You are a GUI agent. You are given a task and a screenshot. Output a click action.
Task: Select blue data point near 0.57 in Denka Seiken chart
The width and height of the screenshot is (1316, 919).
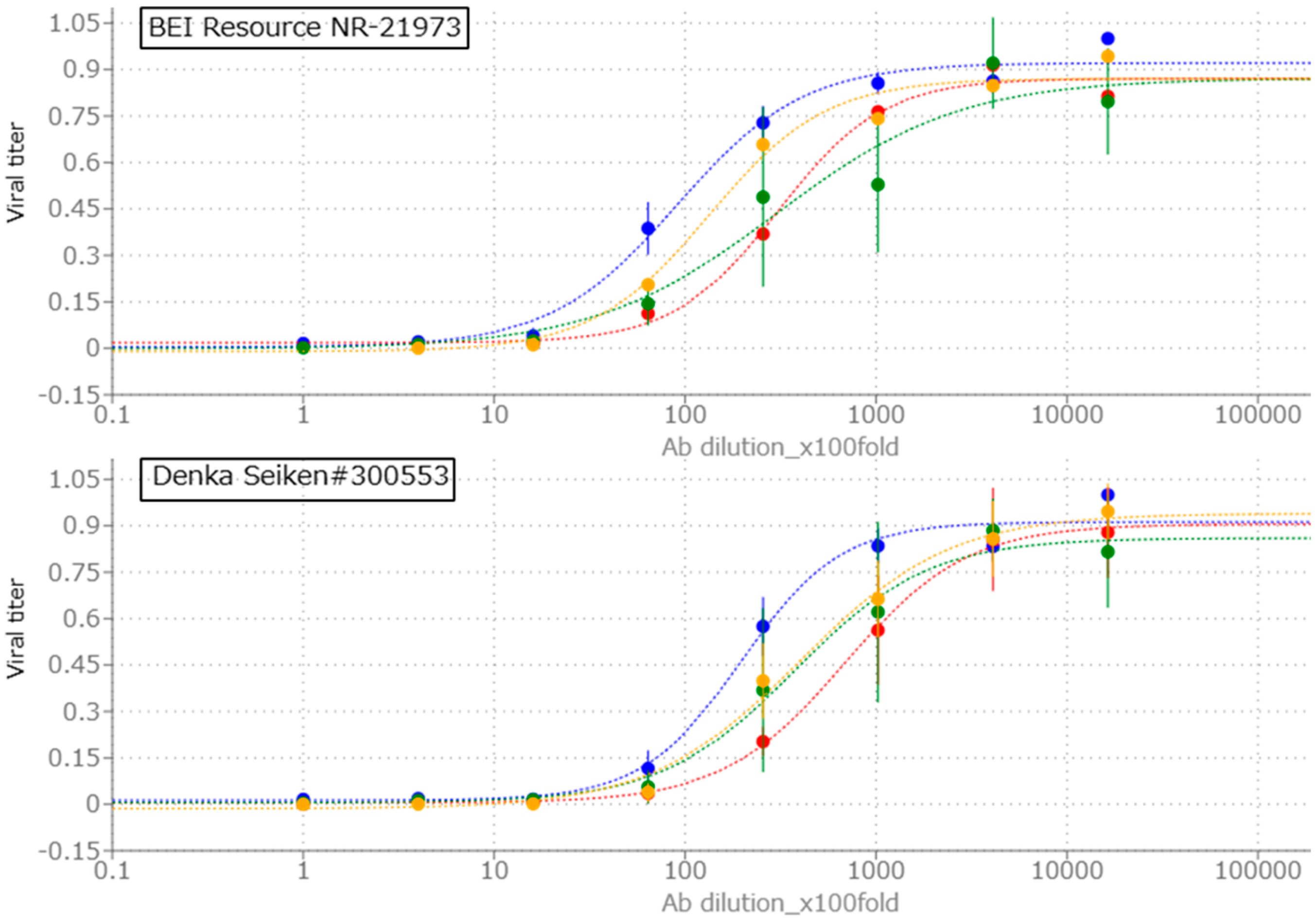tap(763, 626)
